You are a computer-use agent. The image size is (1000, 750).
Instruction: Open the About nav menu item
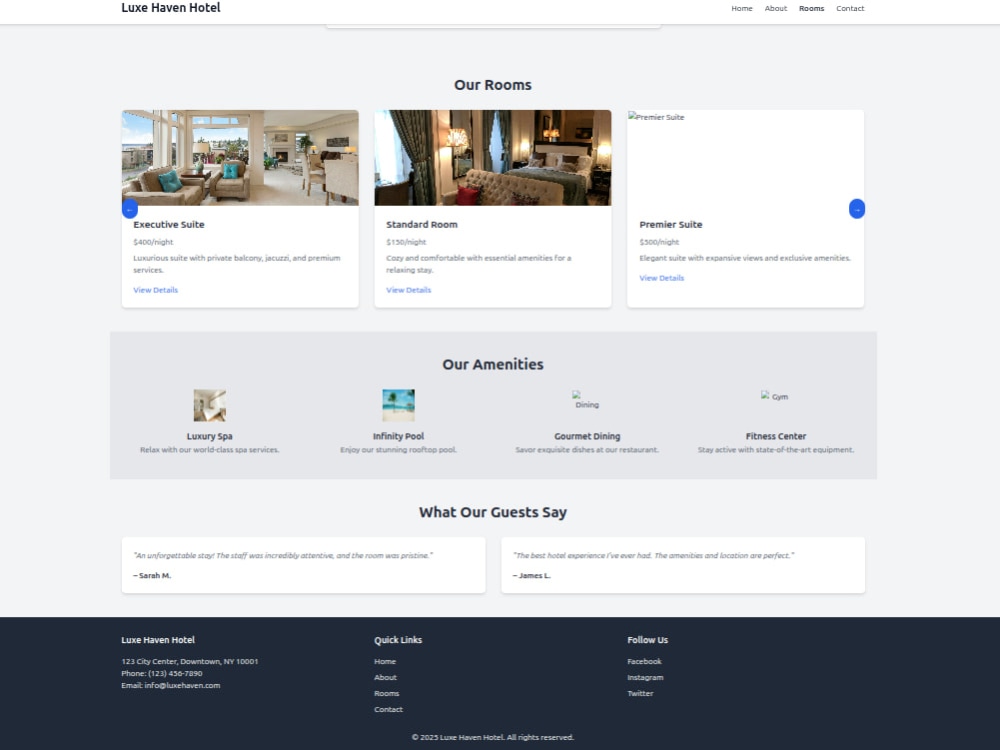tap(776, 8)
